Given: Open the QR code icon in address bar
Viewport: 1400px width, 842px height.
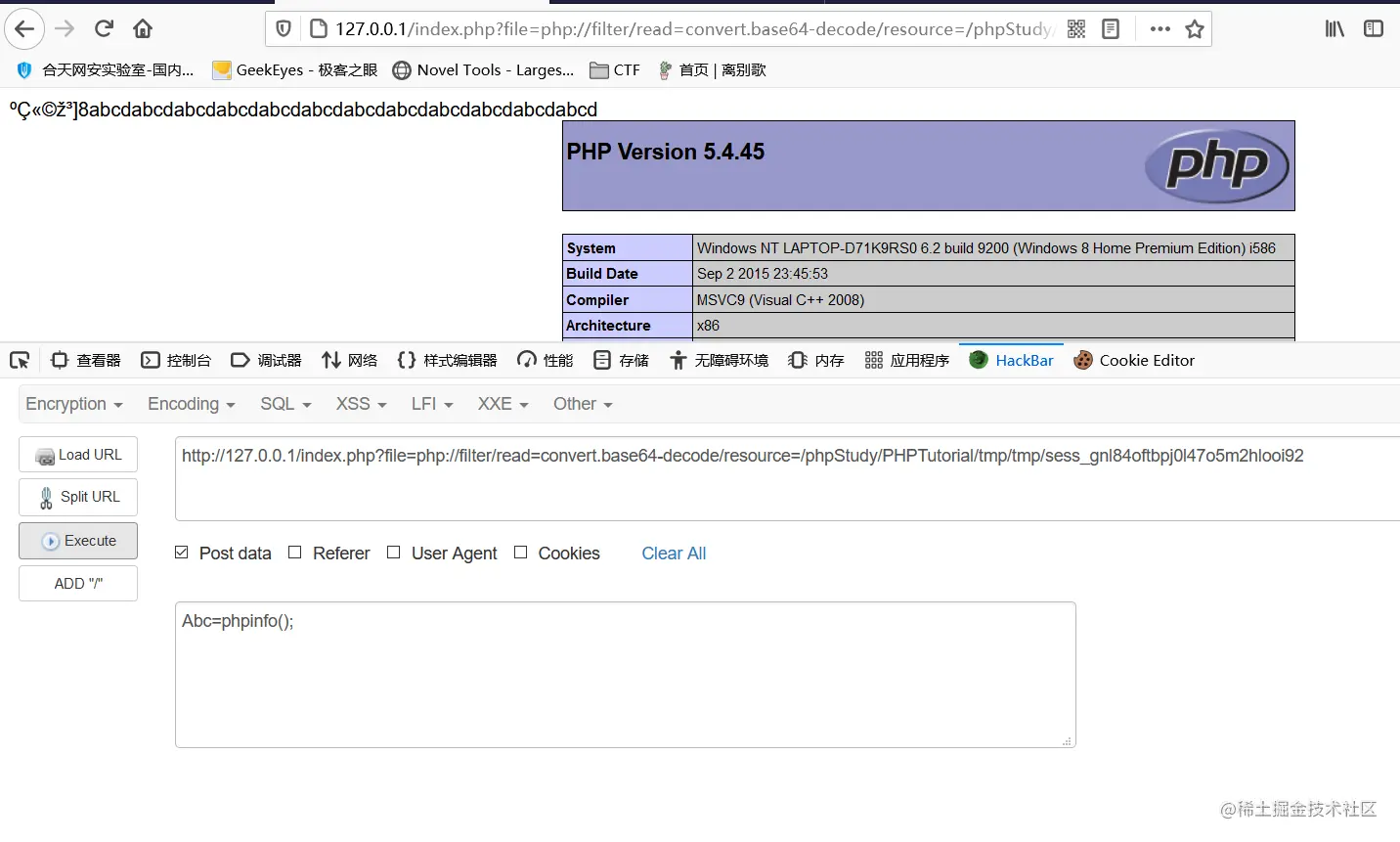Looking at the screenshot, I should (1076, 29).
